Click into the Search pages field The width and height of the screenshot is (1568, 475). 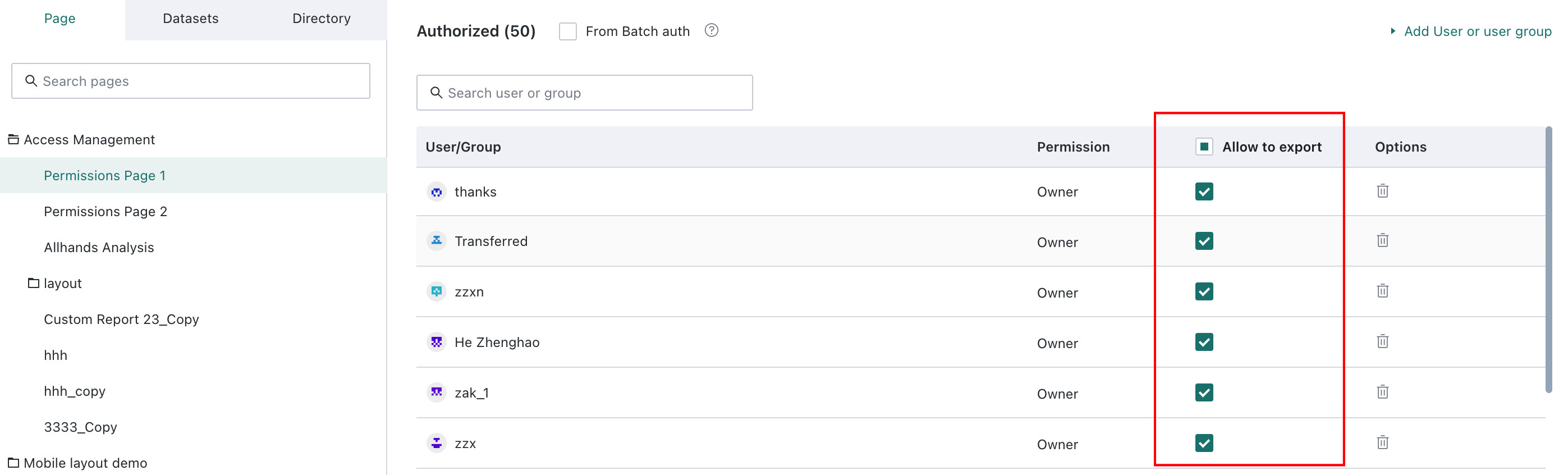(190, 81)
